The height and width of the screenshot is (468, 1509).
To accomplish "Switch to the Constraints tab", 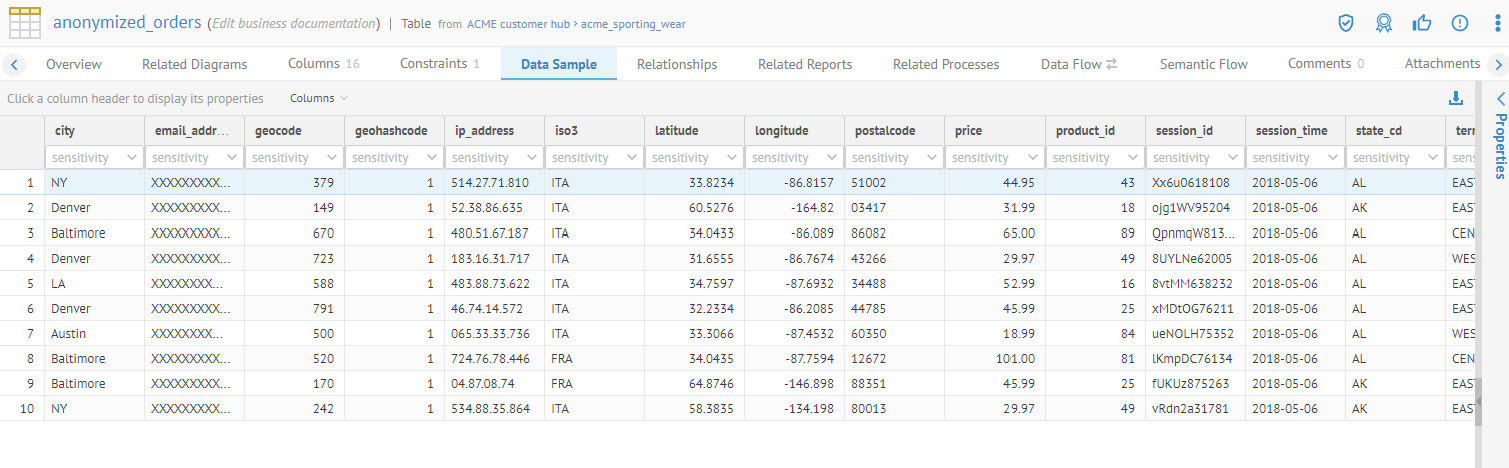I will point(439,64).
